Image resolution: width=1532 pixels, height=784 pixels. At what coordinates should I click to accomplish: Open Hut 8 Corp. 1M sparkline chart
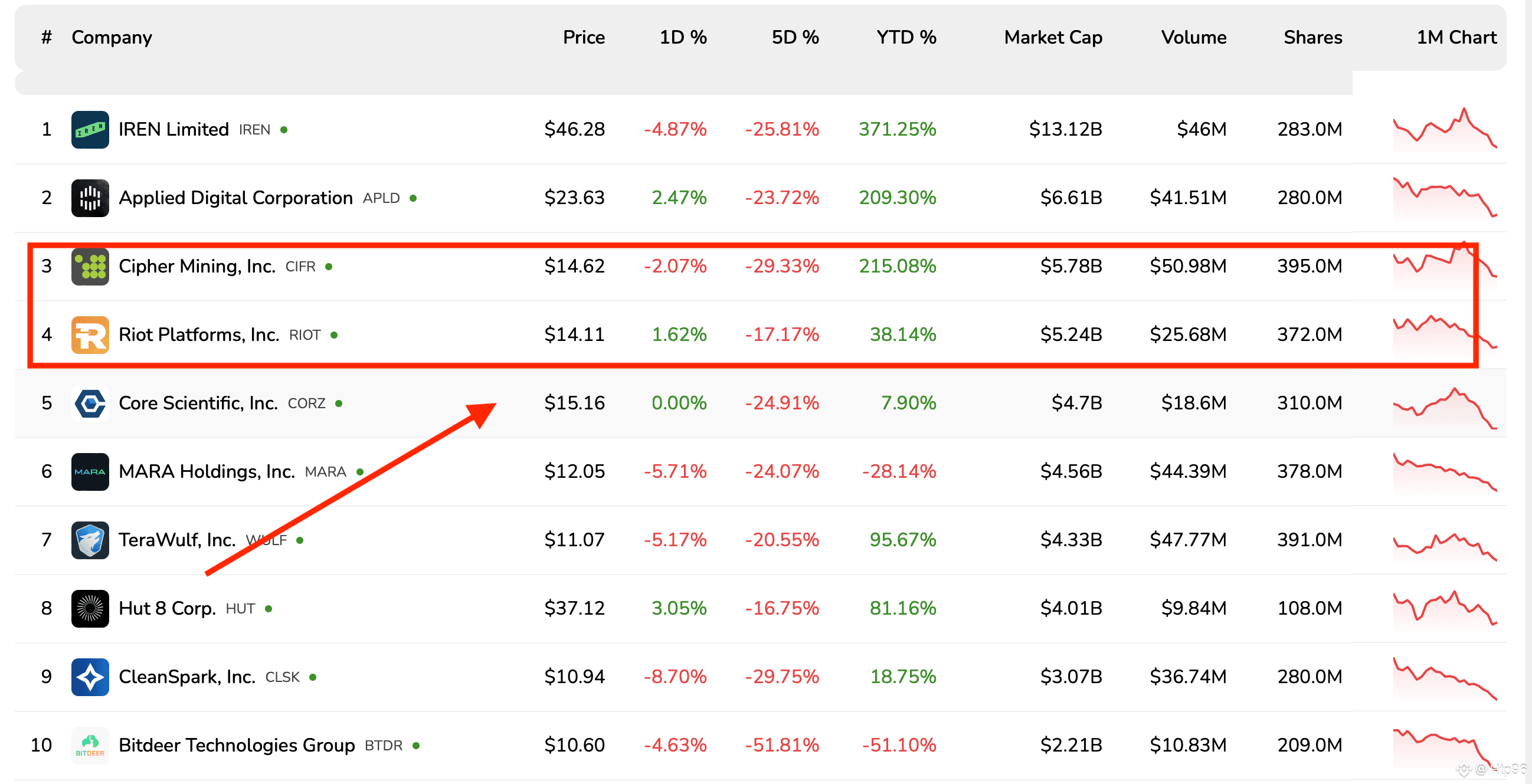pyautogui.click(x=1444, y=608)
